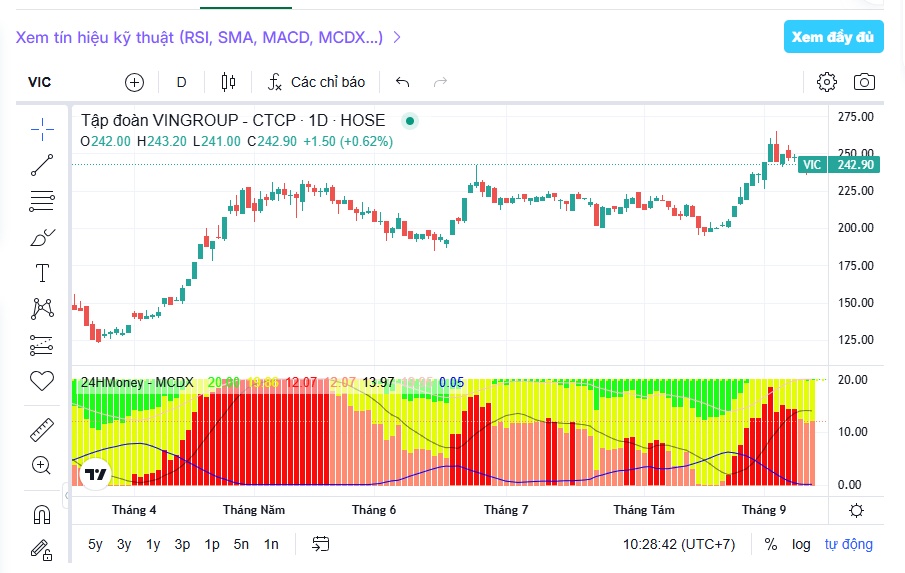The image size is (905, 573).
Task: Change candlestick chart style
Action: click(x=229, y=83)
